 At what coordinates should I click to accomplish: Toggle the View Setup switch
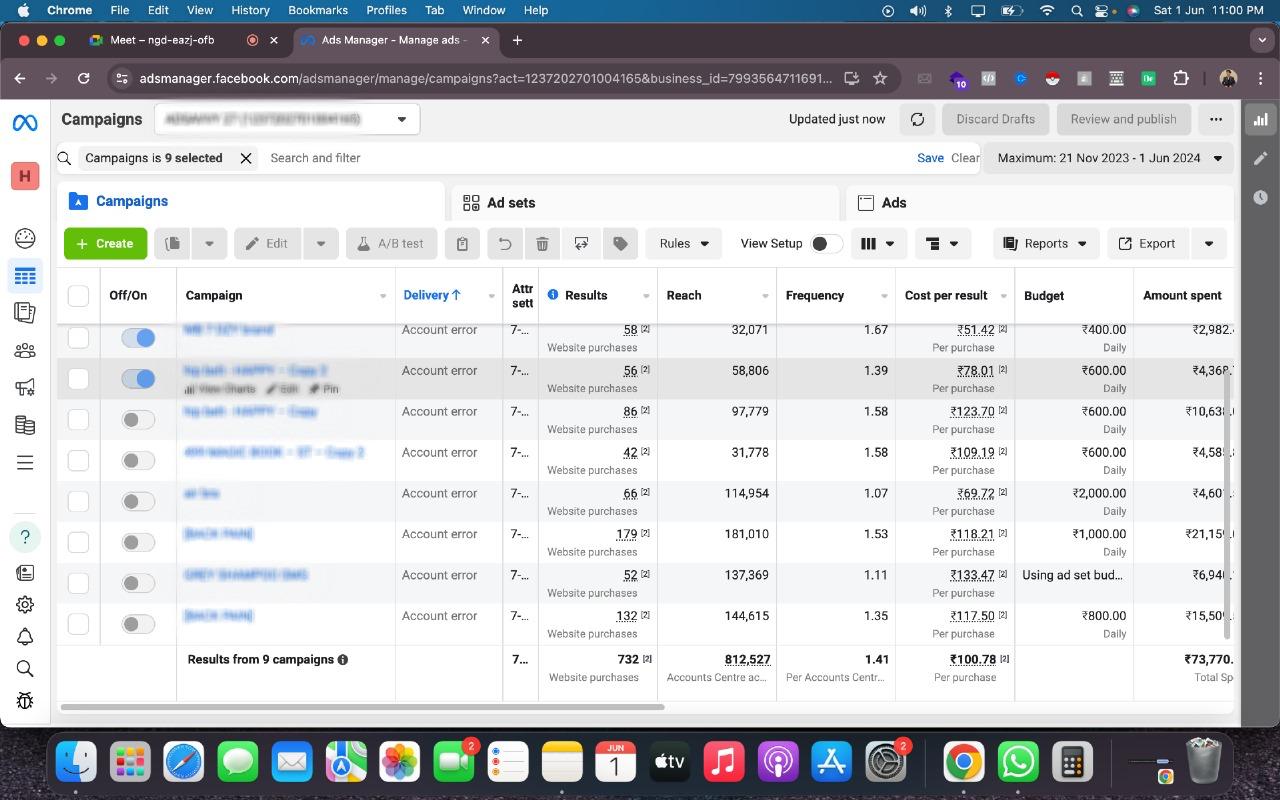click(826, 243)
